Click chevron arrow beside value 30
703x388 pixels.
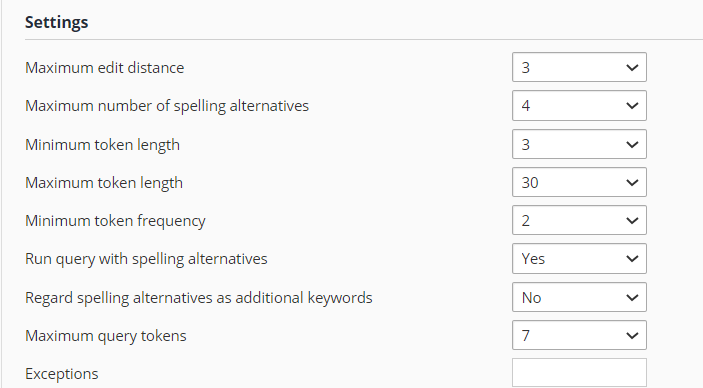click(632, 183)
